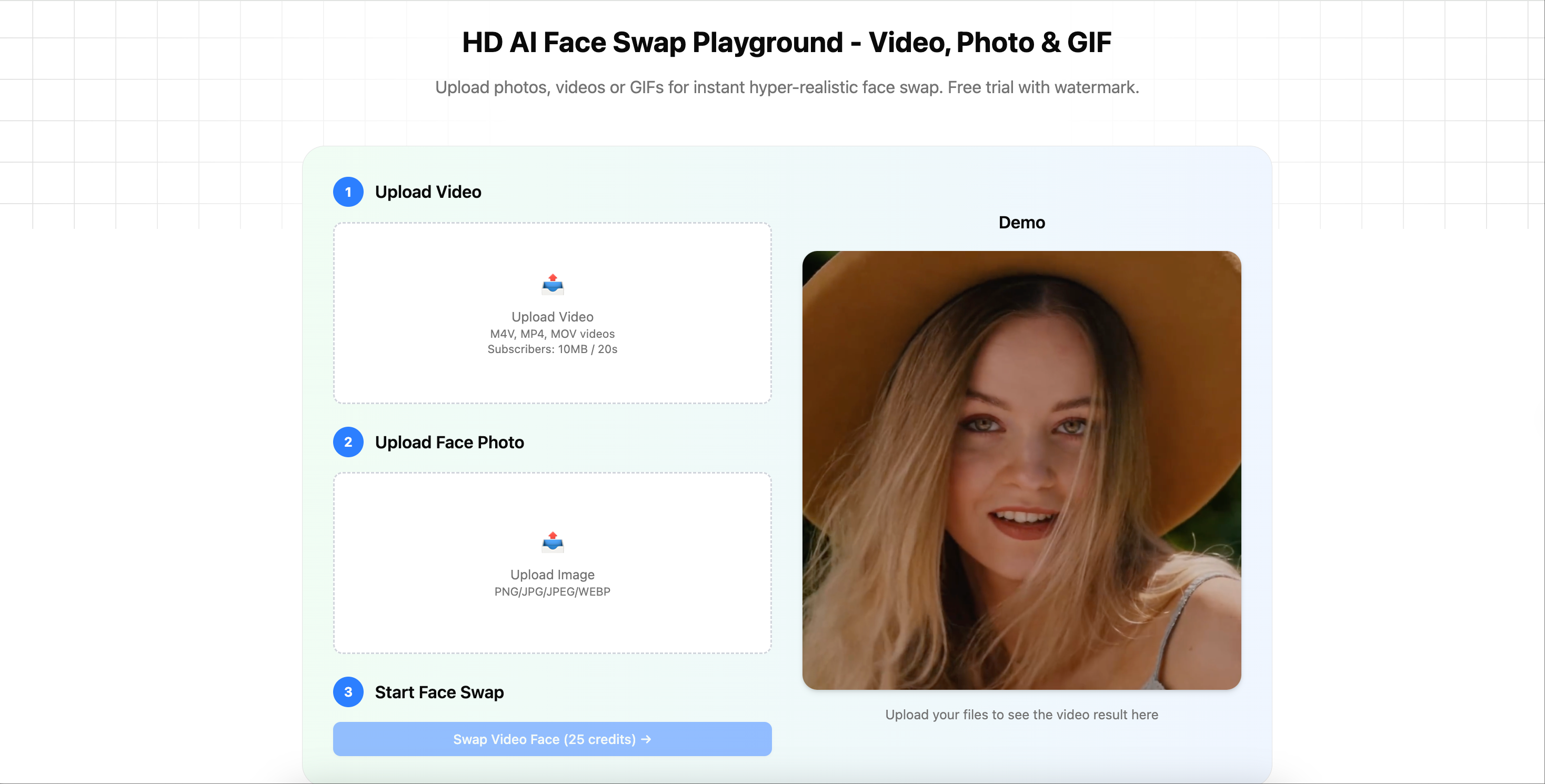Click the Upload Face Photo heading
Viewport: 1545px width, 784px height.
point(449,442)
